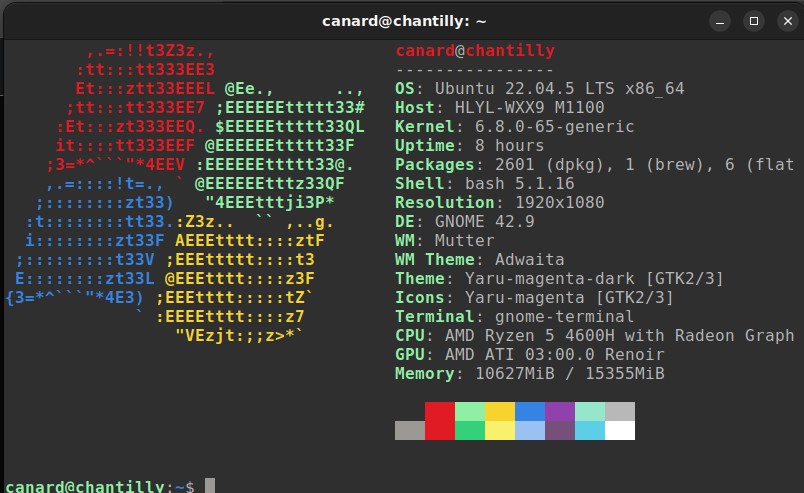Close the terminal window
Viewport: 804px width, 493px height.
tap(788, 22)
